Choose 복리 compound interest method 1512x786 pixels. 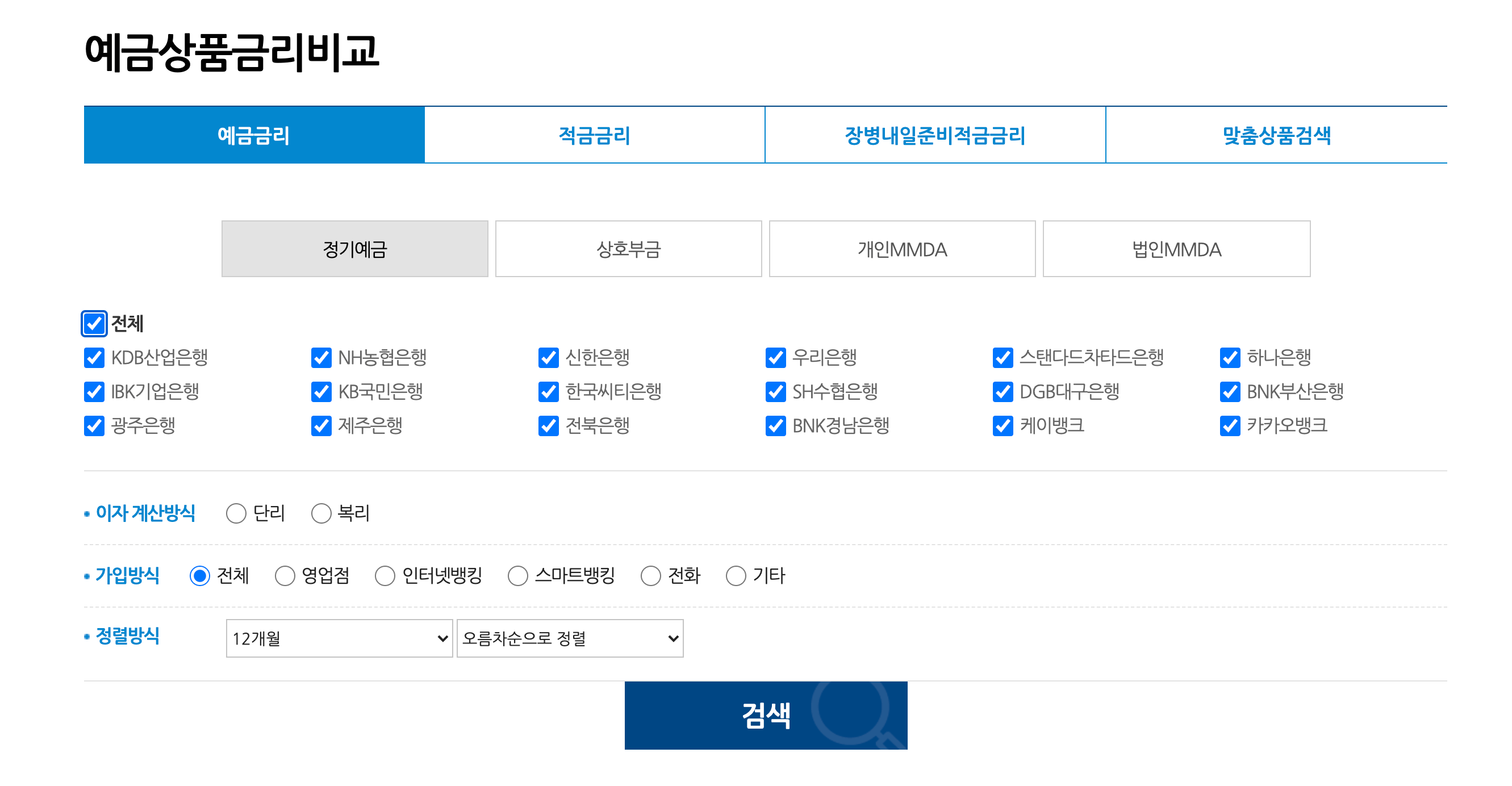click(x=321, y=513)
